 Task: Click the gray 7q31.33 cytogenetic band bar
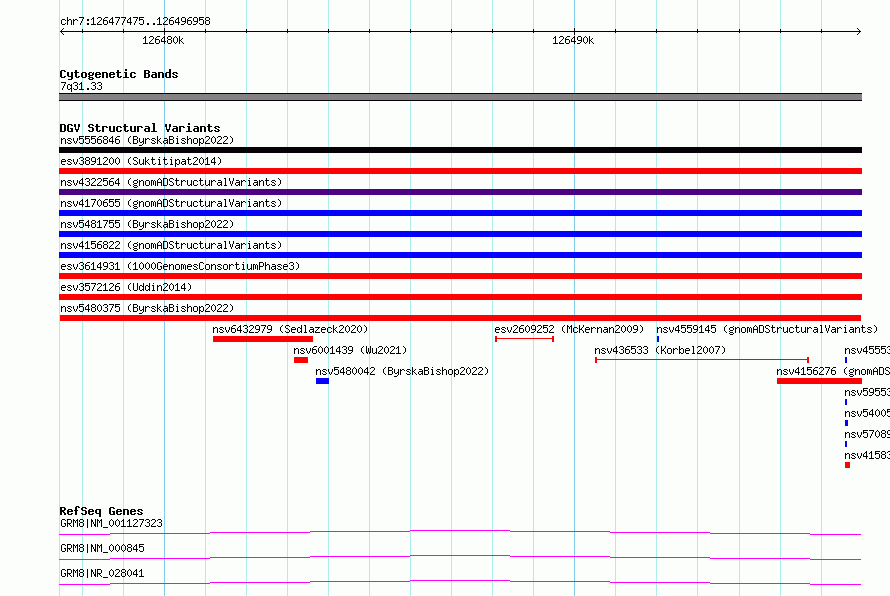coord(460,97)
